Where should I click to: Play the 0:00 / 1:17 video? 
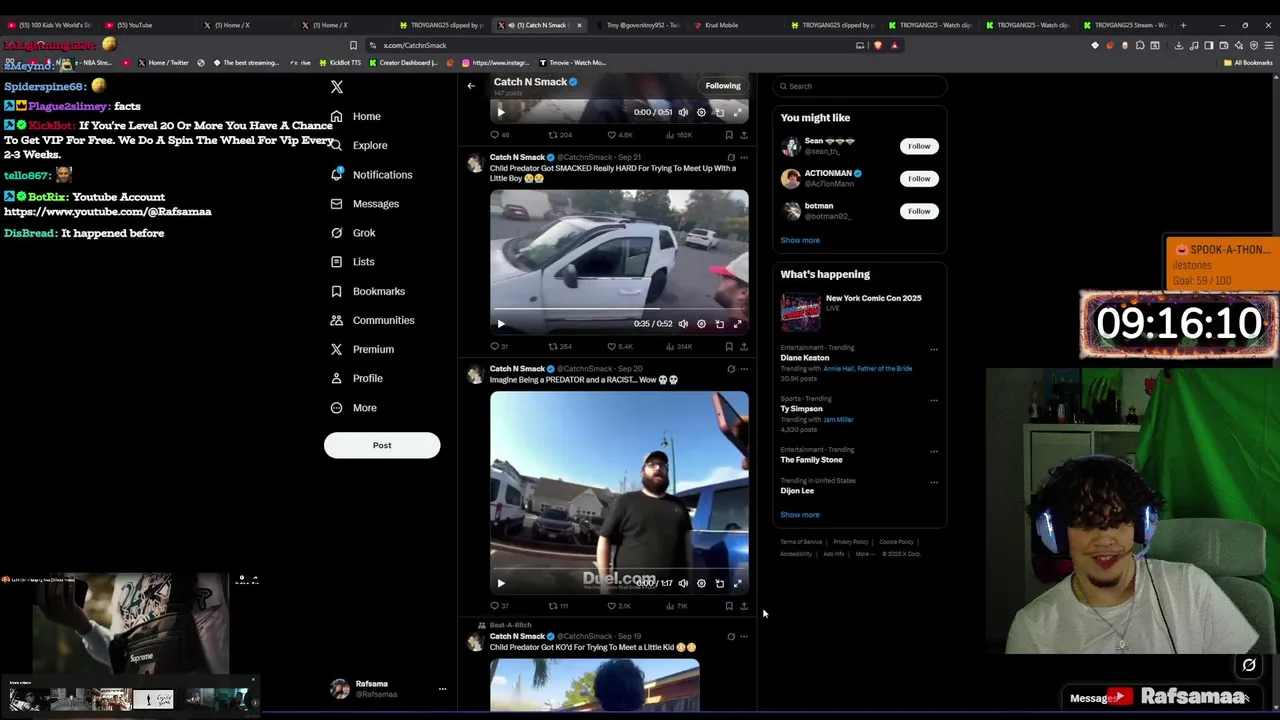pos(501,583)
